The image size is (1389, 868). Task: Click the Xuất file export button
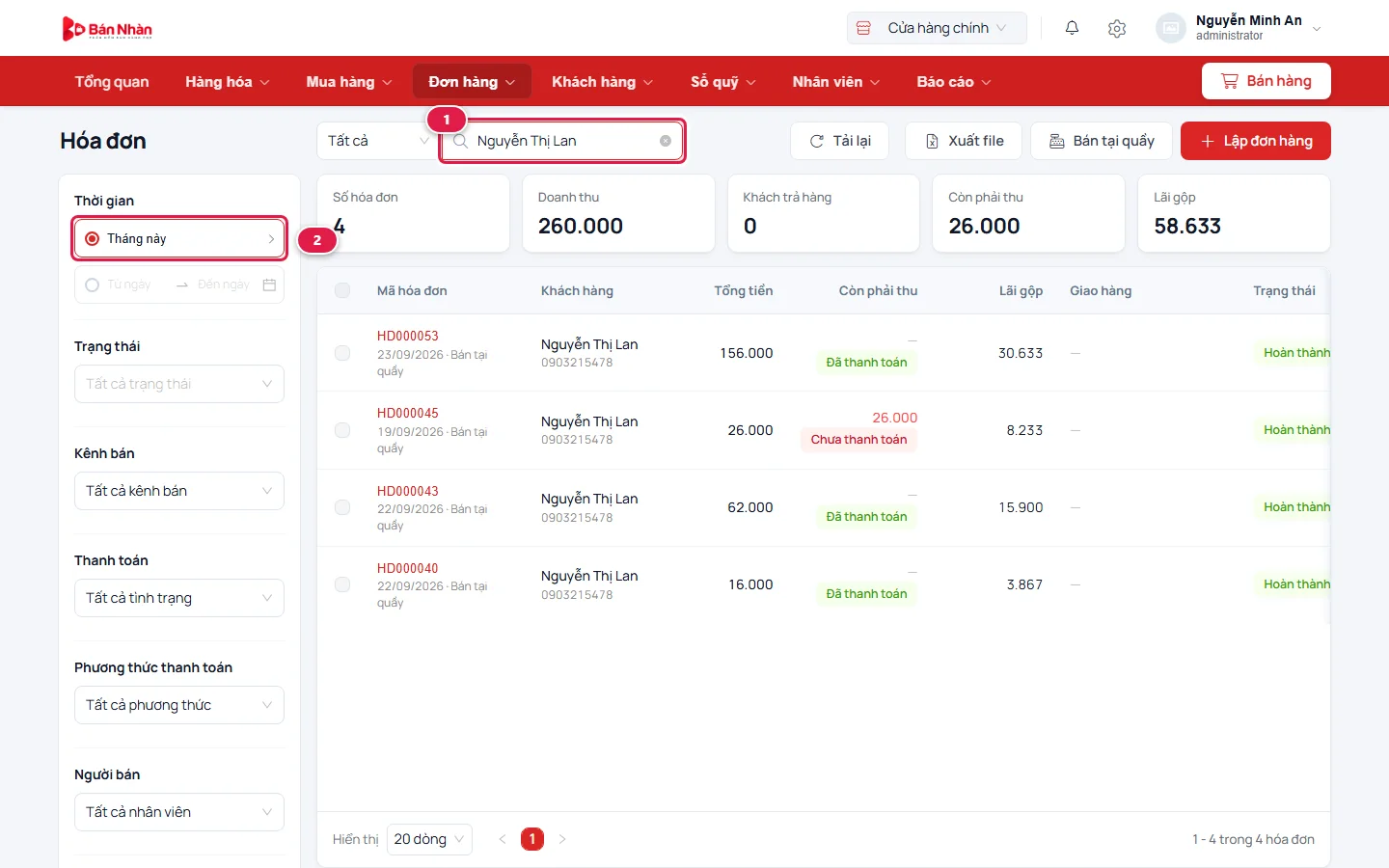point(965,141)
